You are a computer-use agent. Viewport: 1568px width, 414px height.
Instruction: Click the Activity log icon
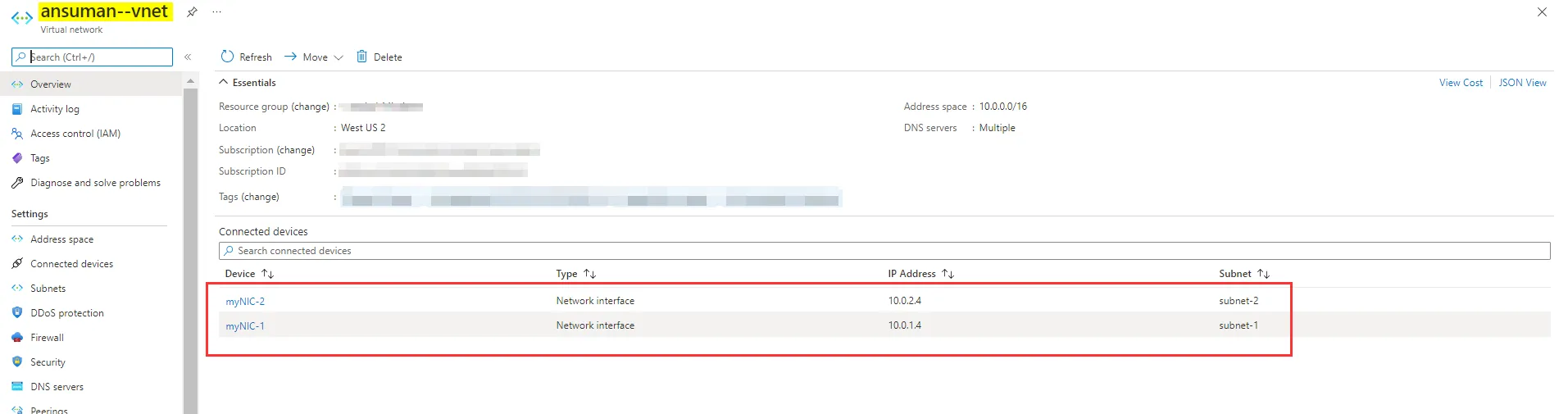coord(17,109)
